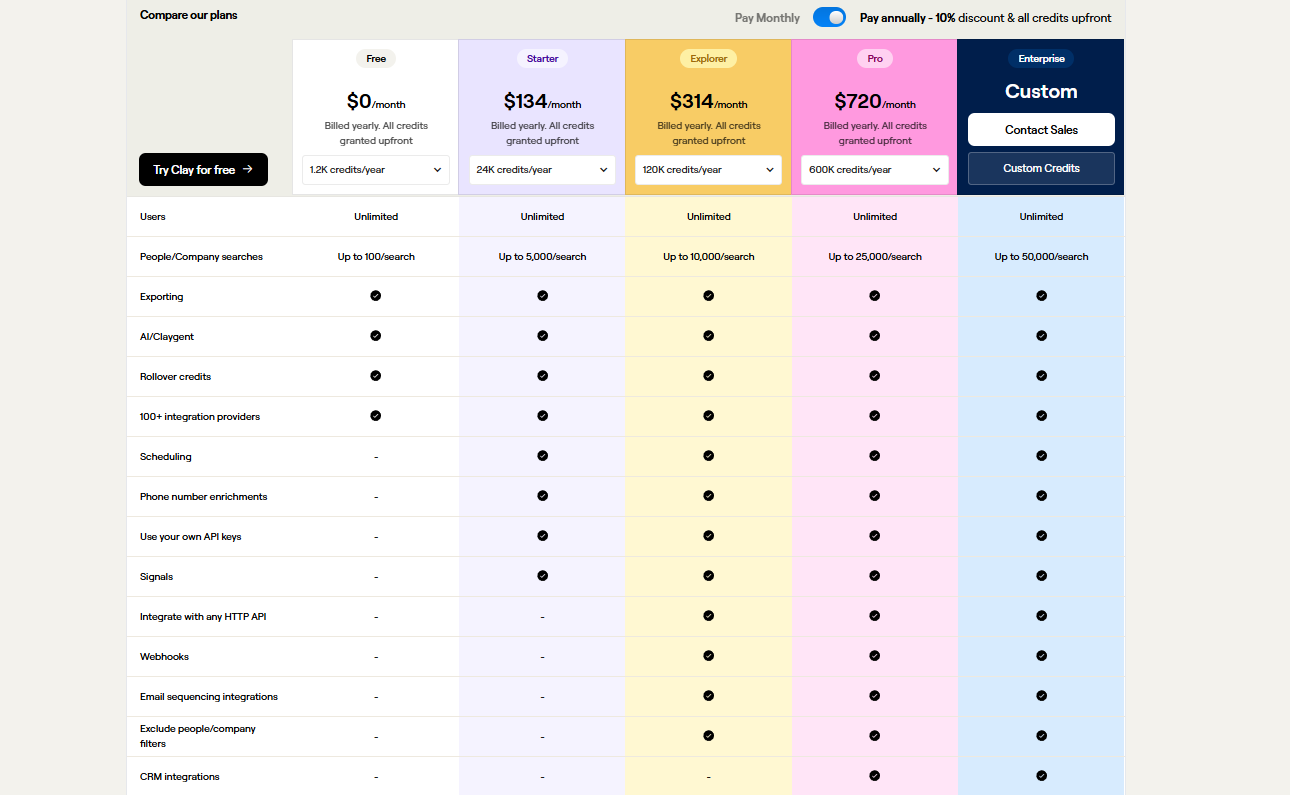The image size is (1290, 795).
Task: Click the Rollover credits checkmark under Explorer
Action: pos(708,376)
